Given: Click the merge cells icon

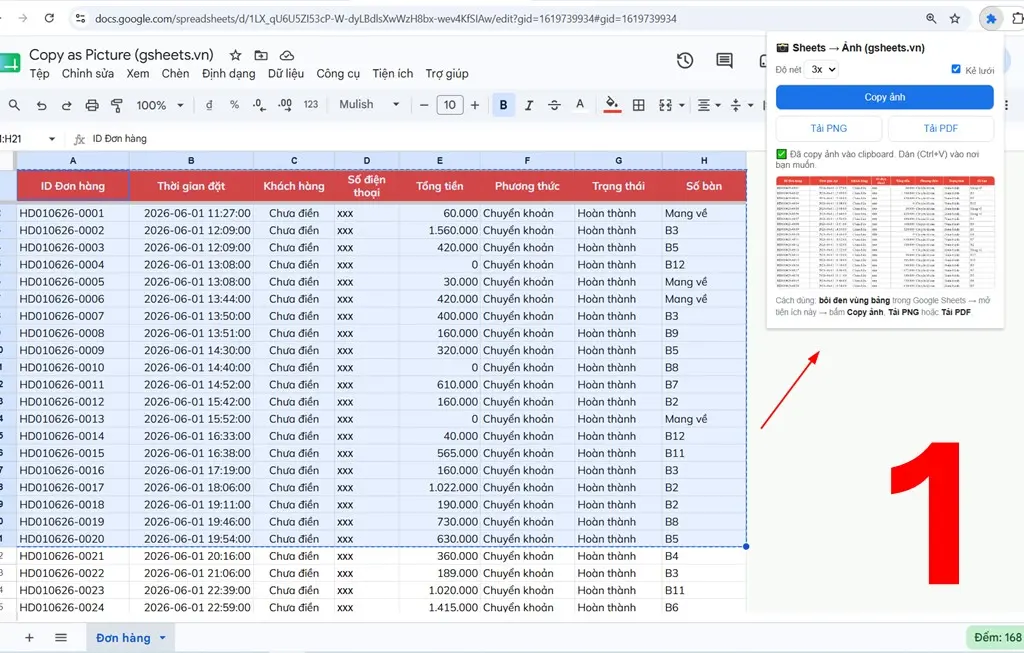Looking at the screenshot, I should [x=665, y=105].
